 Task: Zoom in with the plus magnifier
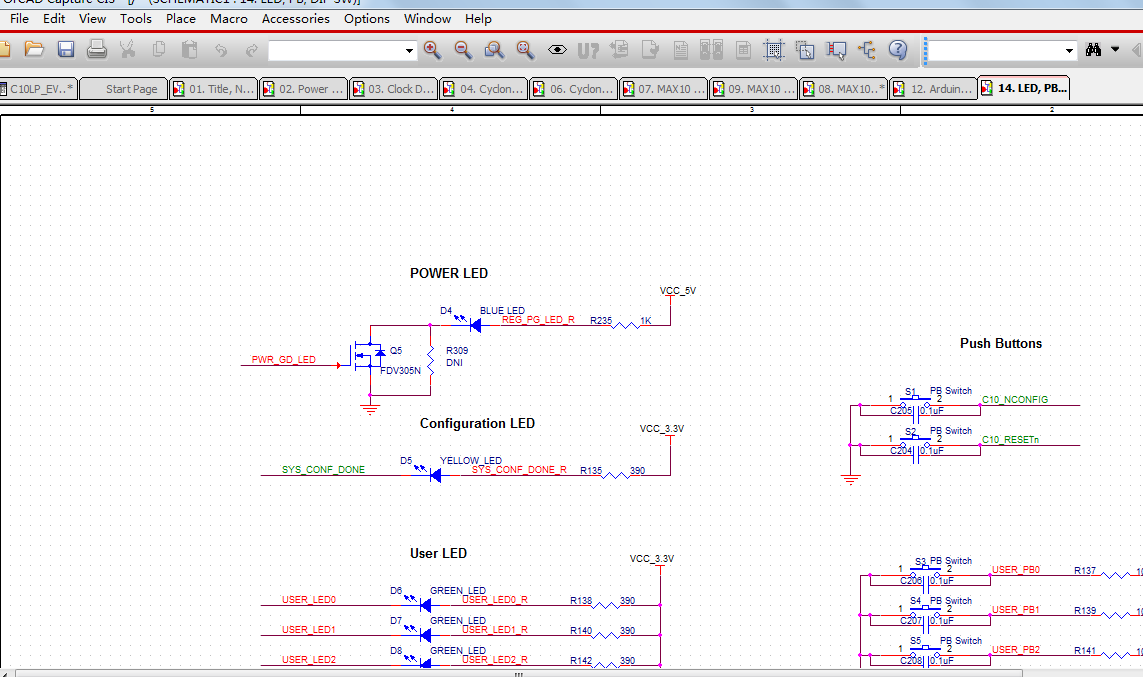tap(432, 50)
